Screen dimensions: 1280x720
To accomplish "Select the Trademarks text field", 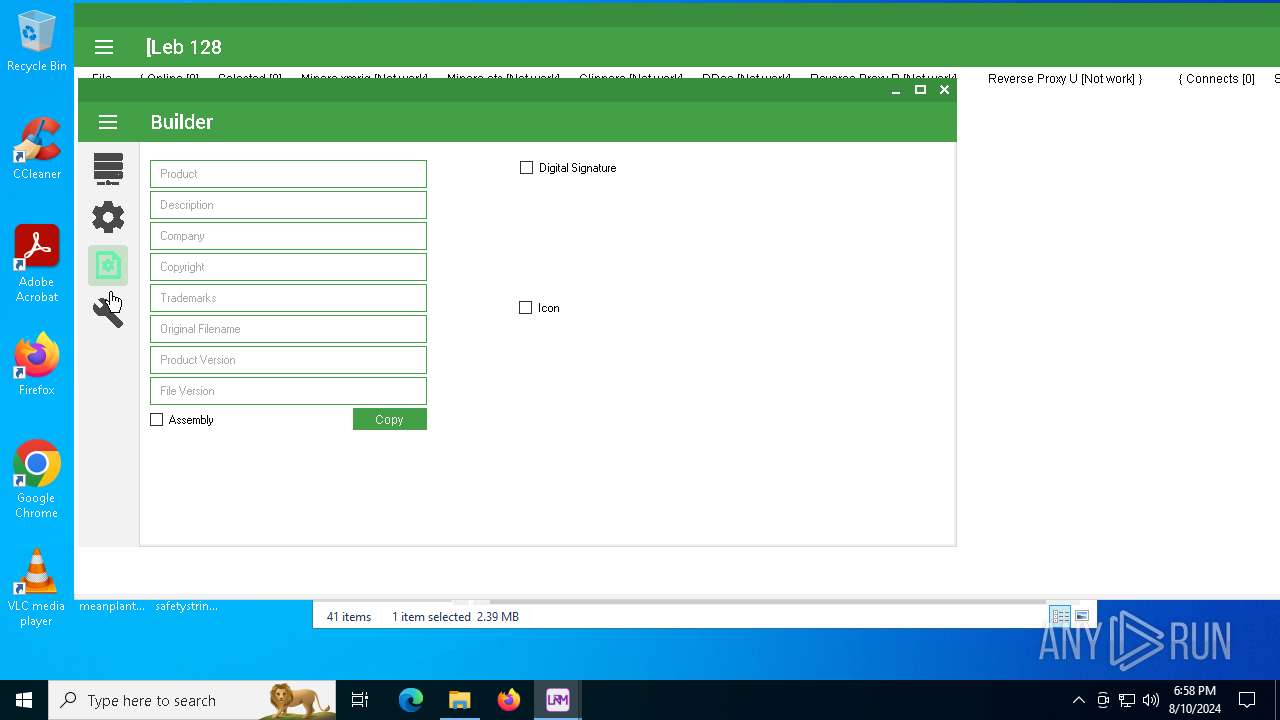I will [288, 298].
